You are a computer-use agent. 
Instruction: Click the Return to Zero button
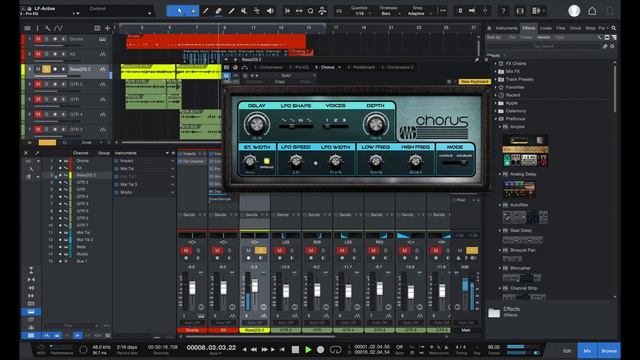282,349
